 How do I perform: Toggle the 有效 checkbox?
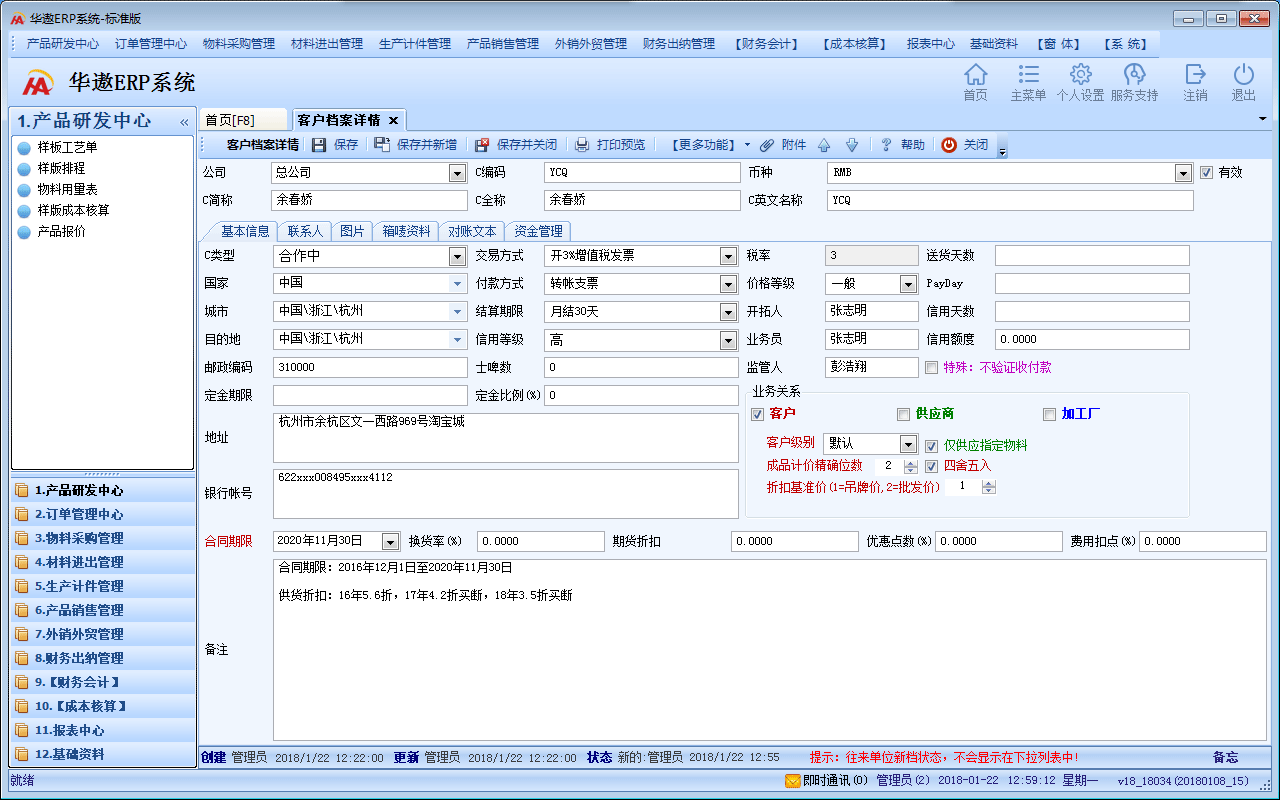coord(1206,172)
